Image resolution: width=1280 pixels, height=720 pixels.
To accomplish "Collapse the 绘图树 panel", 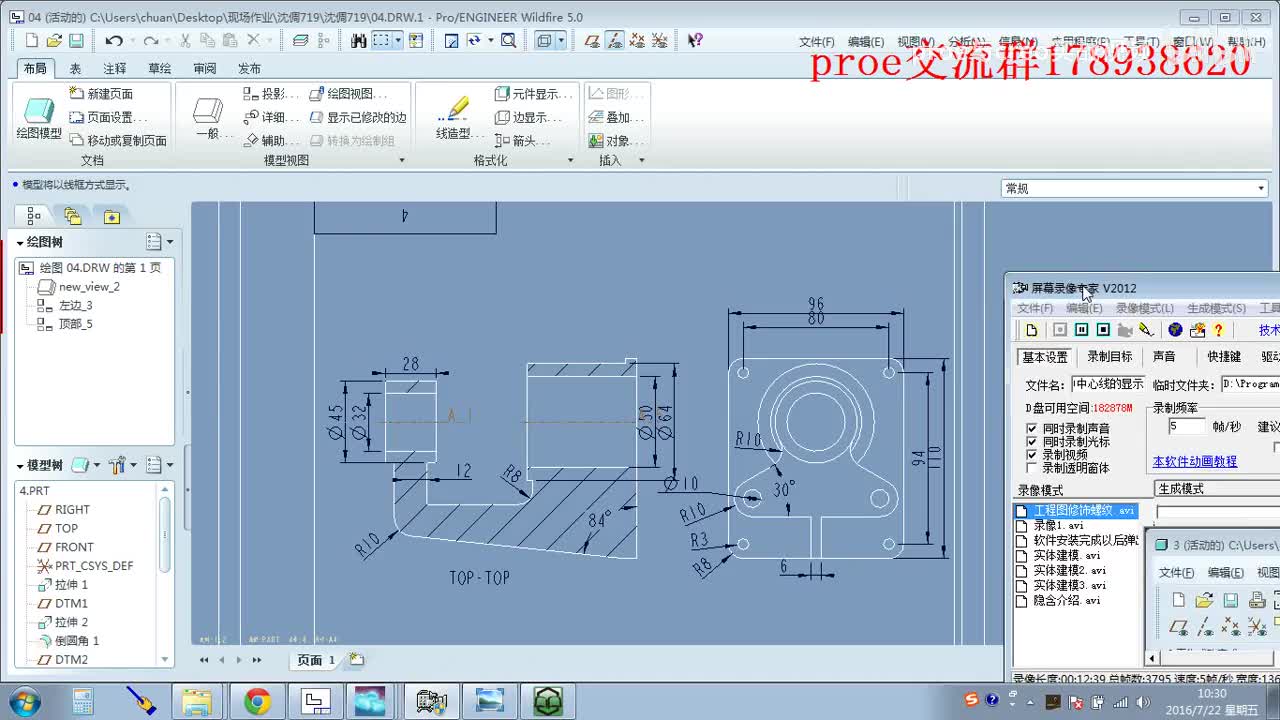I will pos(19,242).
